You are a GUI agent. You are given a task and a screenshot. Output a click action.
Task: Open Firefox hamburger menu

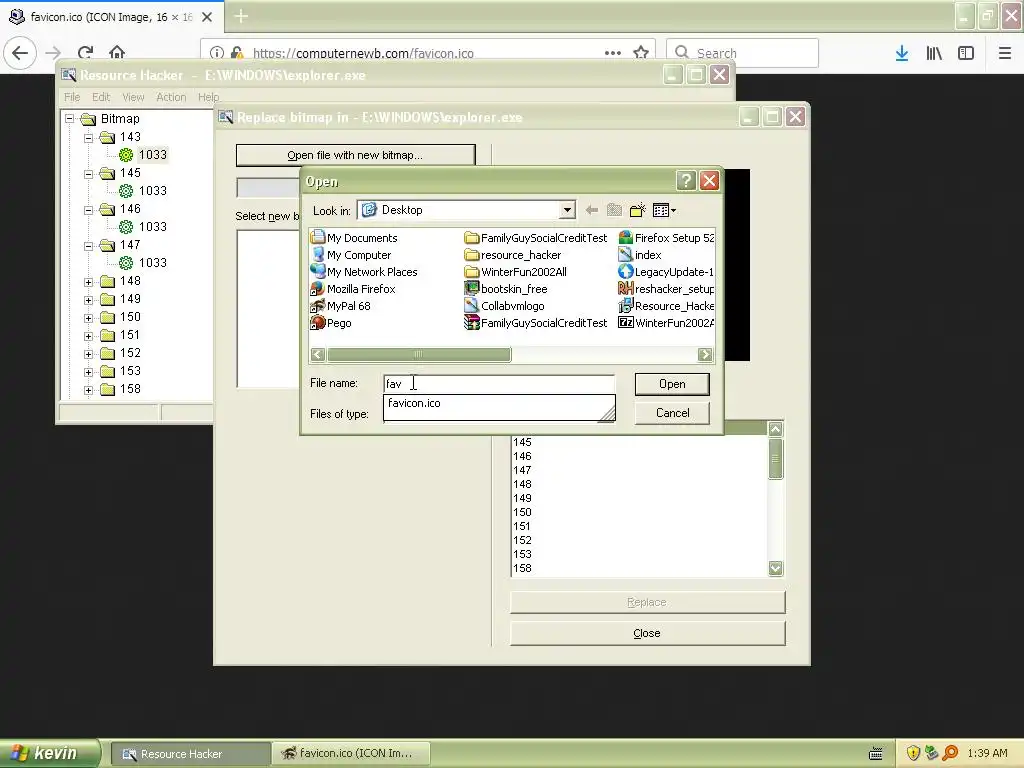tap(1005, 53)
